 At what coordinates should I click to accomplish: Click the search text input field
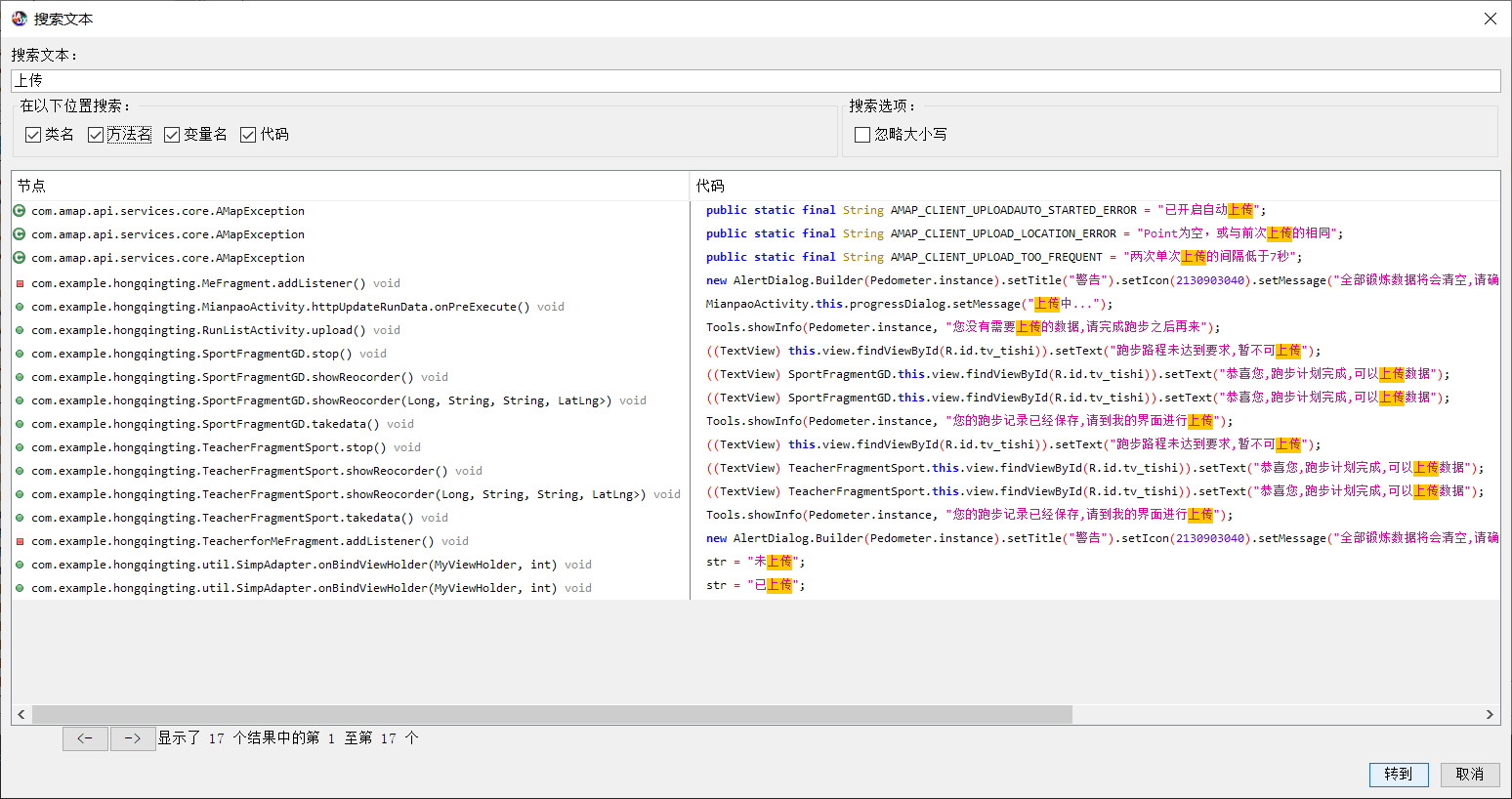click(x=755, y=81)
